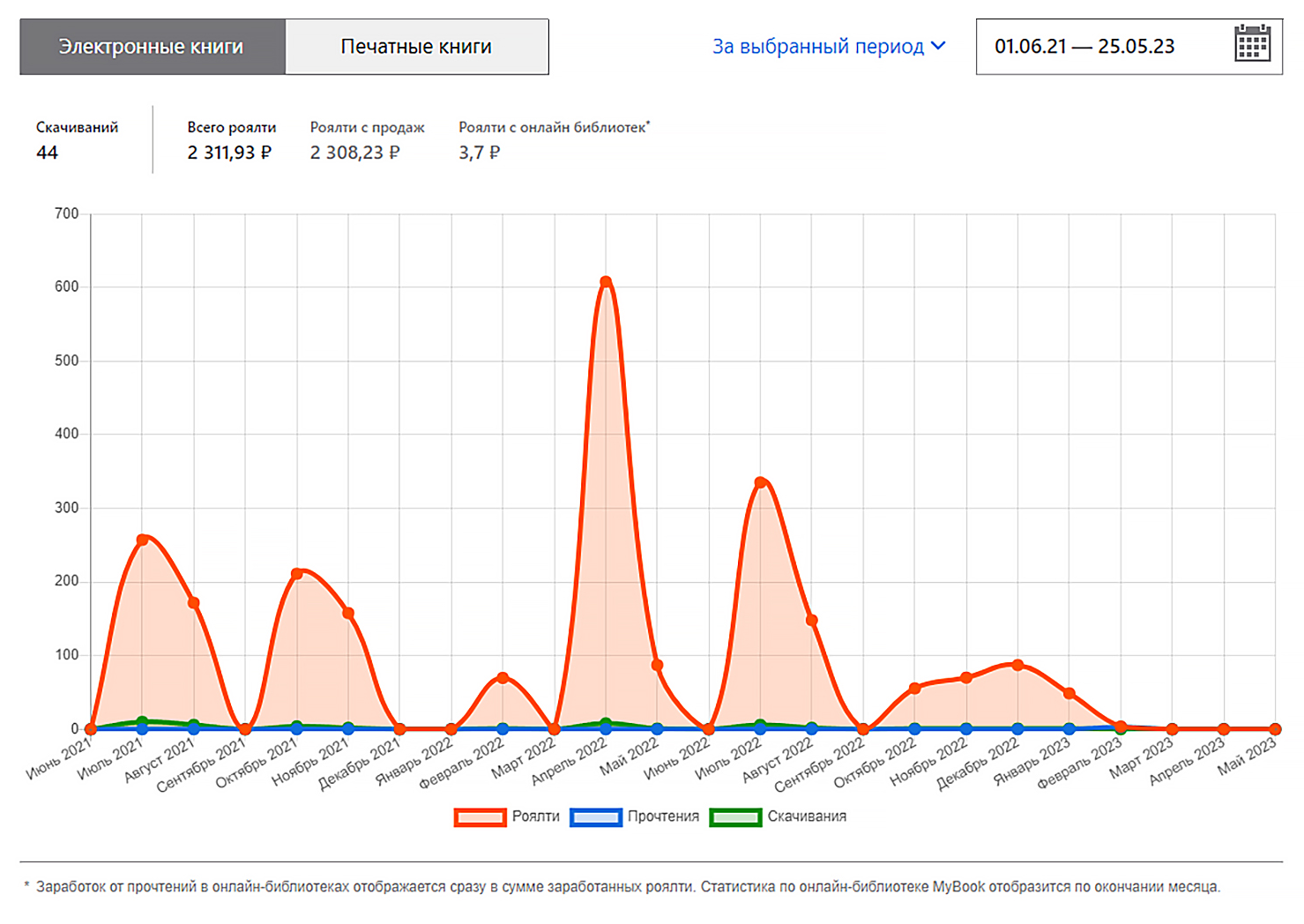Click the 600 y-axis label
1304x924 pixels.
point(66,287)
